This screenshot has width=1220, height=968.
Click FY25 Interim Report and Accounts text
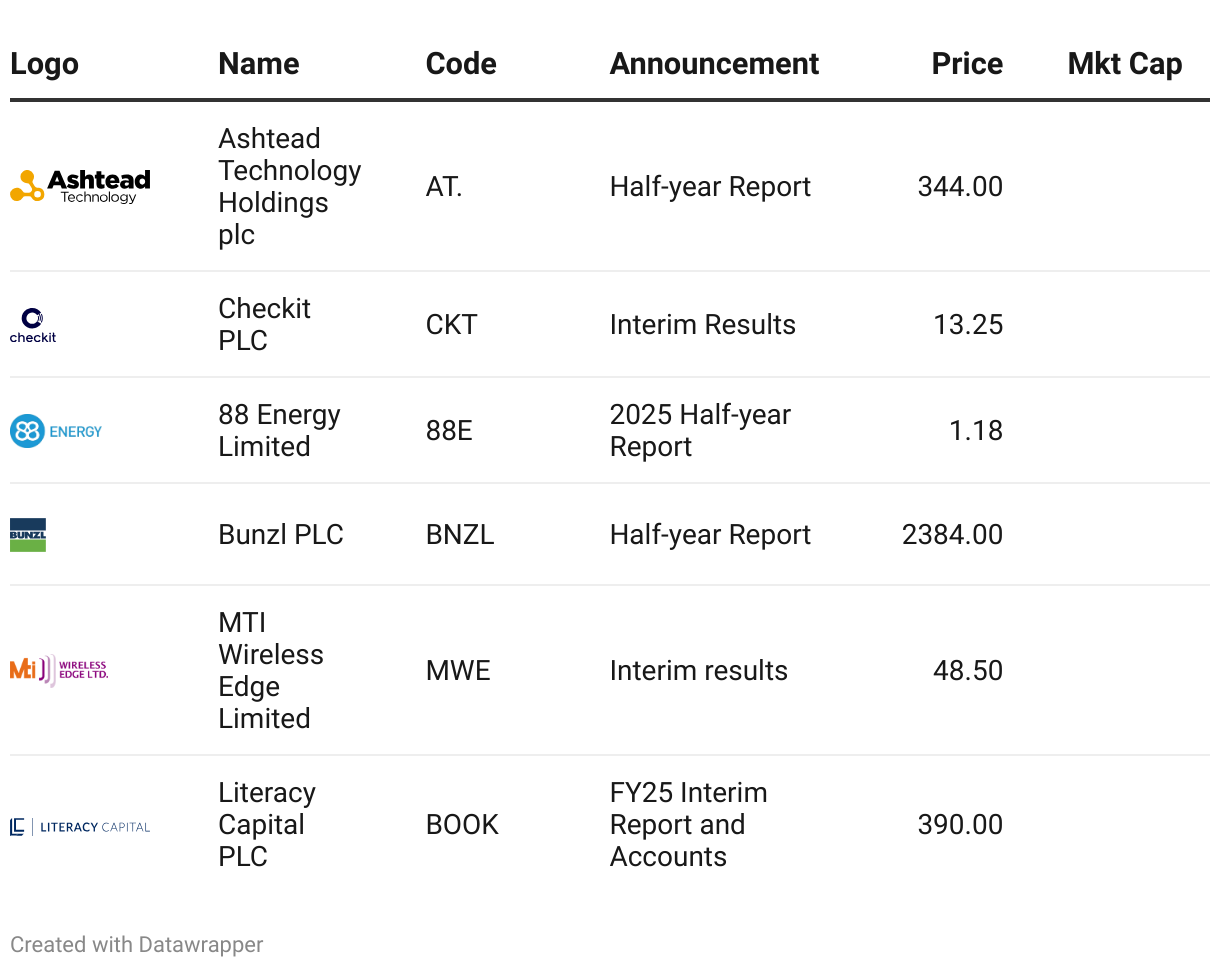(689, 825)
